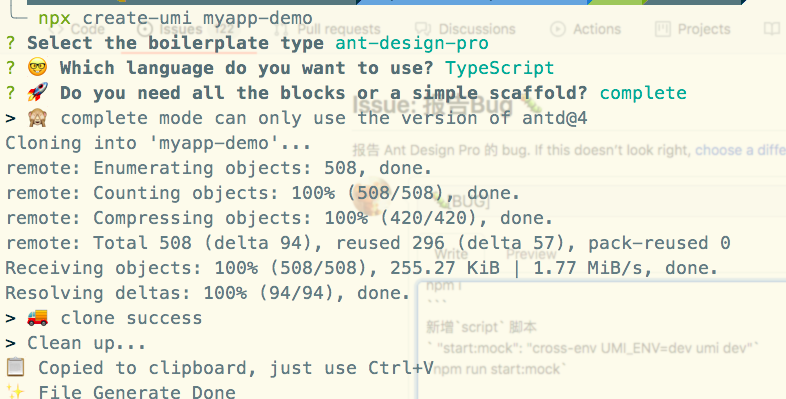The height and width of the screenshot is (399, 786).
Task: Click "Cloning into 'myapp-demo'..." line
Action: point(158,143)
